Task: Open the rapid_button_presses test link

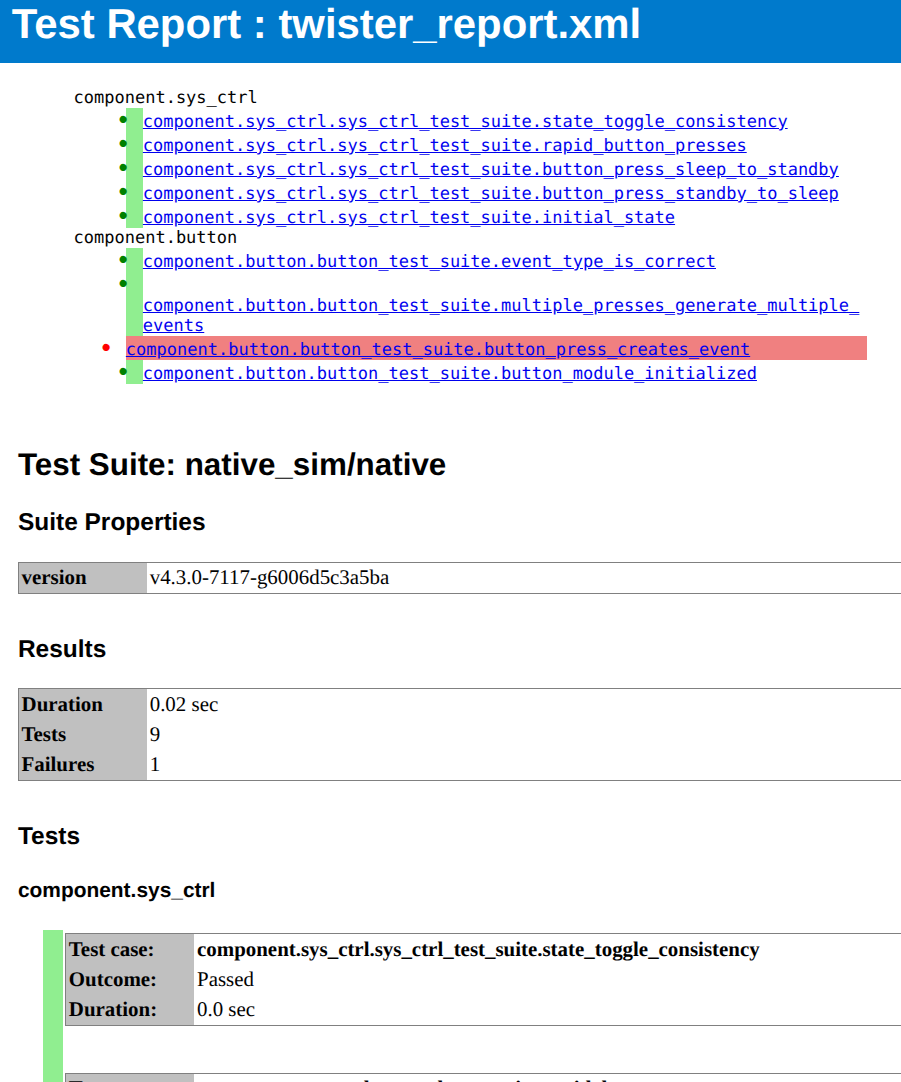Action: tap(444, 145)
